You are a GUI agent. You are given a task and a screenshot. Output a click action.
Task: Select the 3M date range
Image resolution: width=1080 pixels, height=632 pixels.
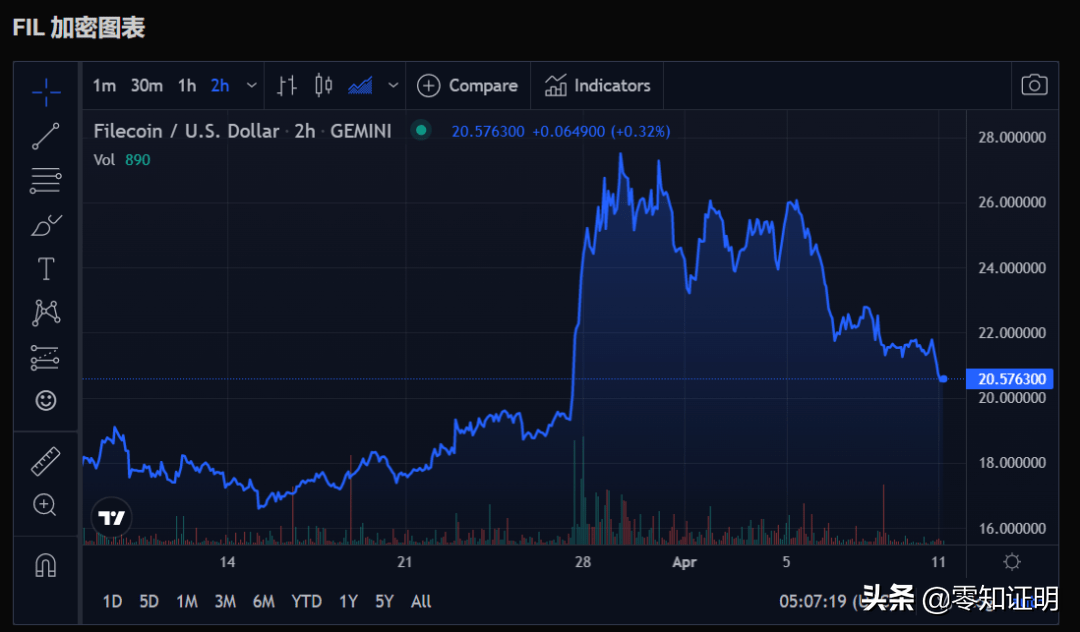225,602
